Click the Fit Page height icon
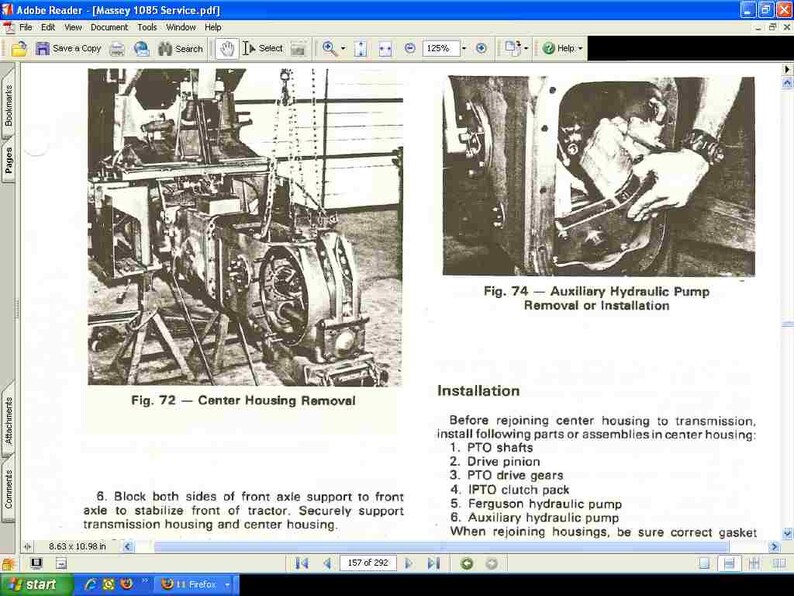Image resolution: width=794 pixels, height=596 pixels. coord(361,49)
